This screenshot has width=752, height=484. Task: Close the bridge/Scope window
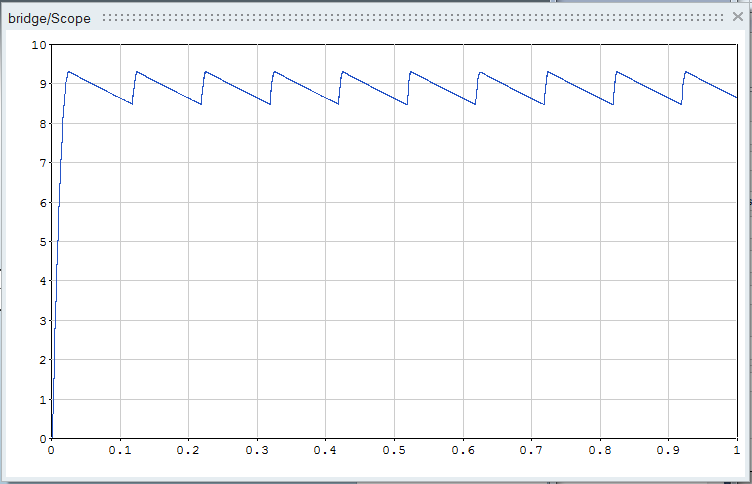(x=737, y=17)
